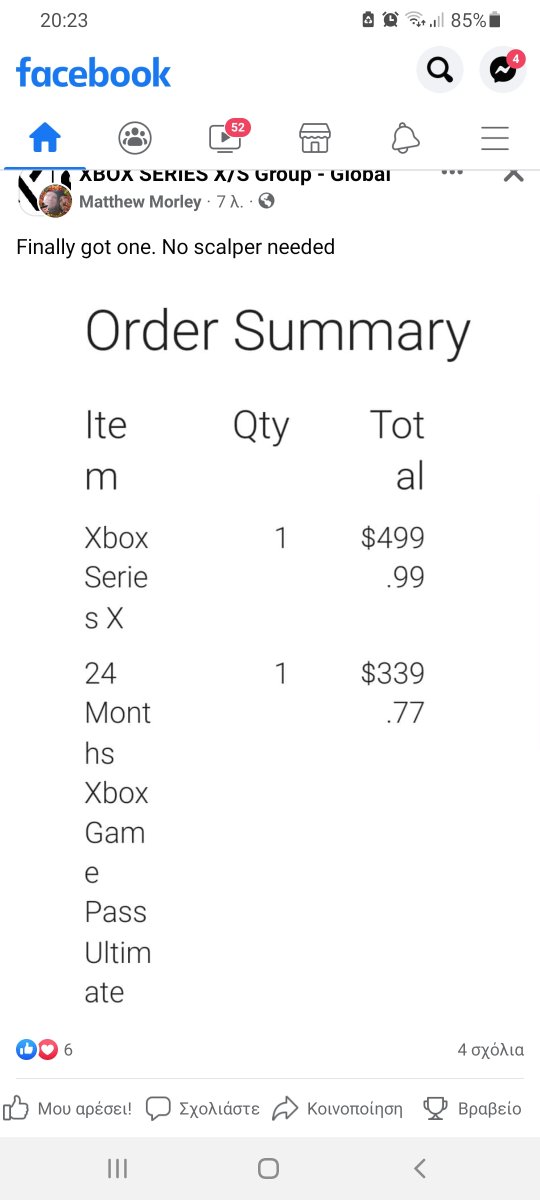Dismiss post with X button
This screenshot has width=540, height=1200.
(x=514, y=175)
